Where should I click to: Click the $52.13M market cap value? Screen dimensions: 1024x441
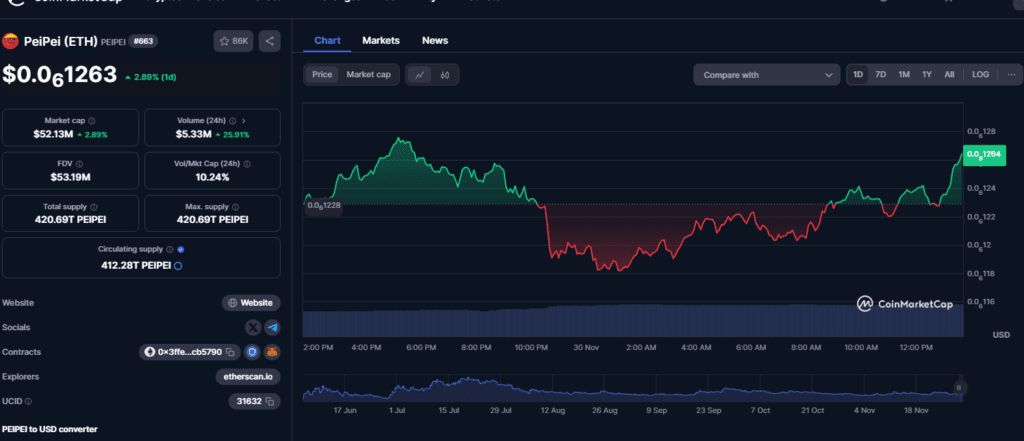point(53,135)
